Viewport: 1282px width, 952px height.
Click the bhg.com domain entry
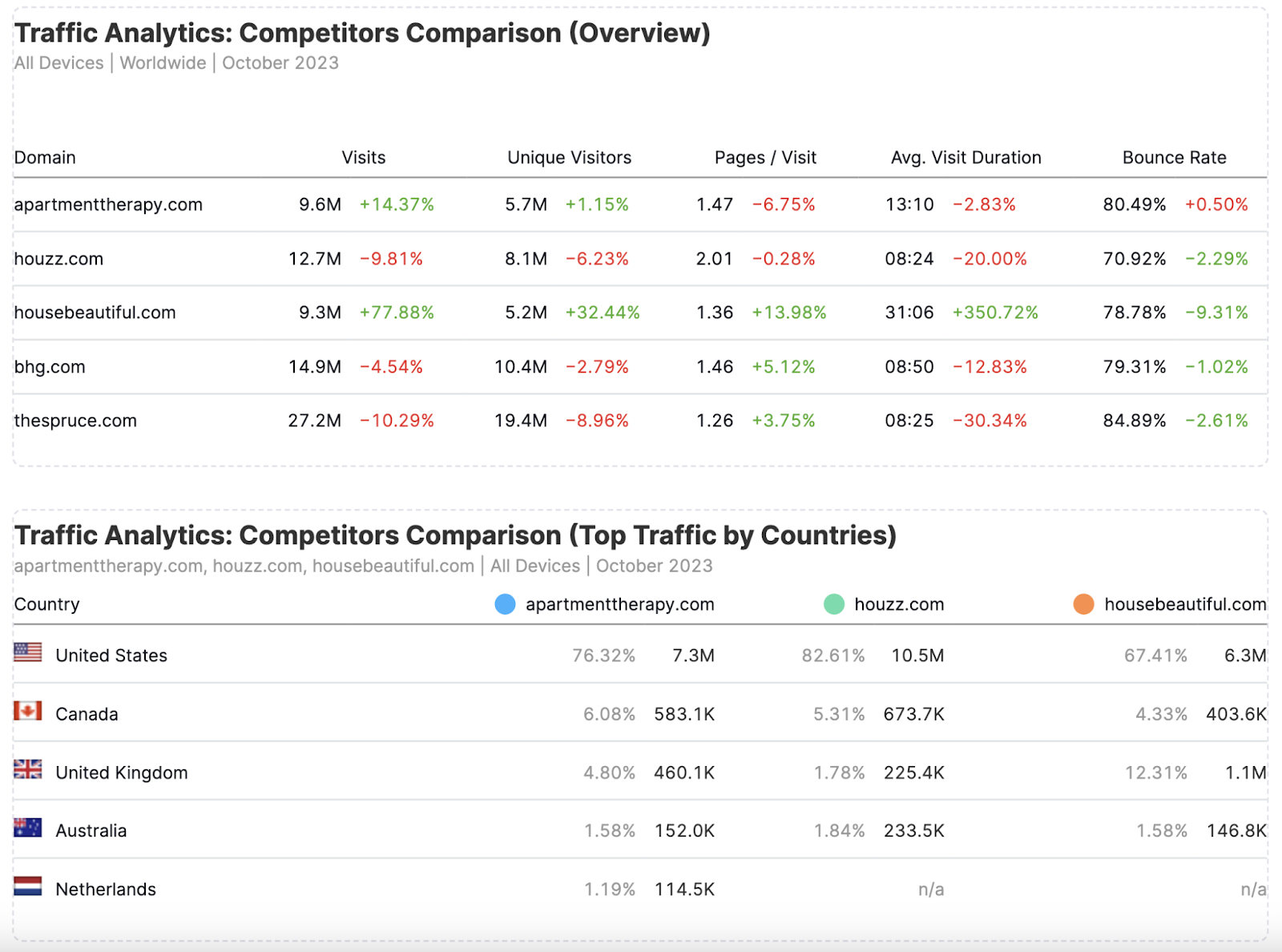tap(50, 367)
